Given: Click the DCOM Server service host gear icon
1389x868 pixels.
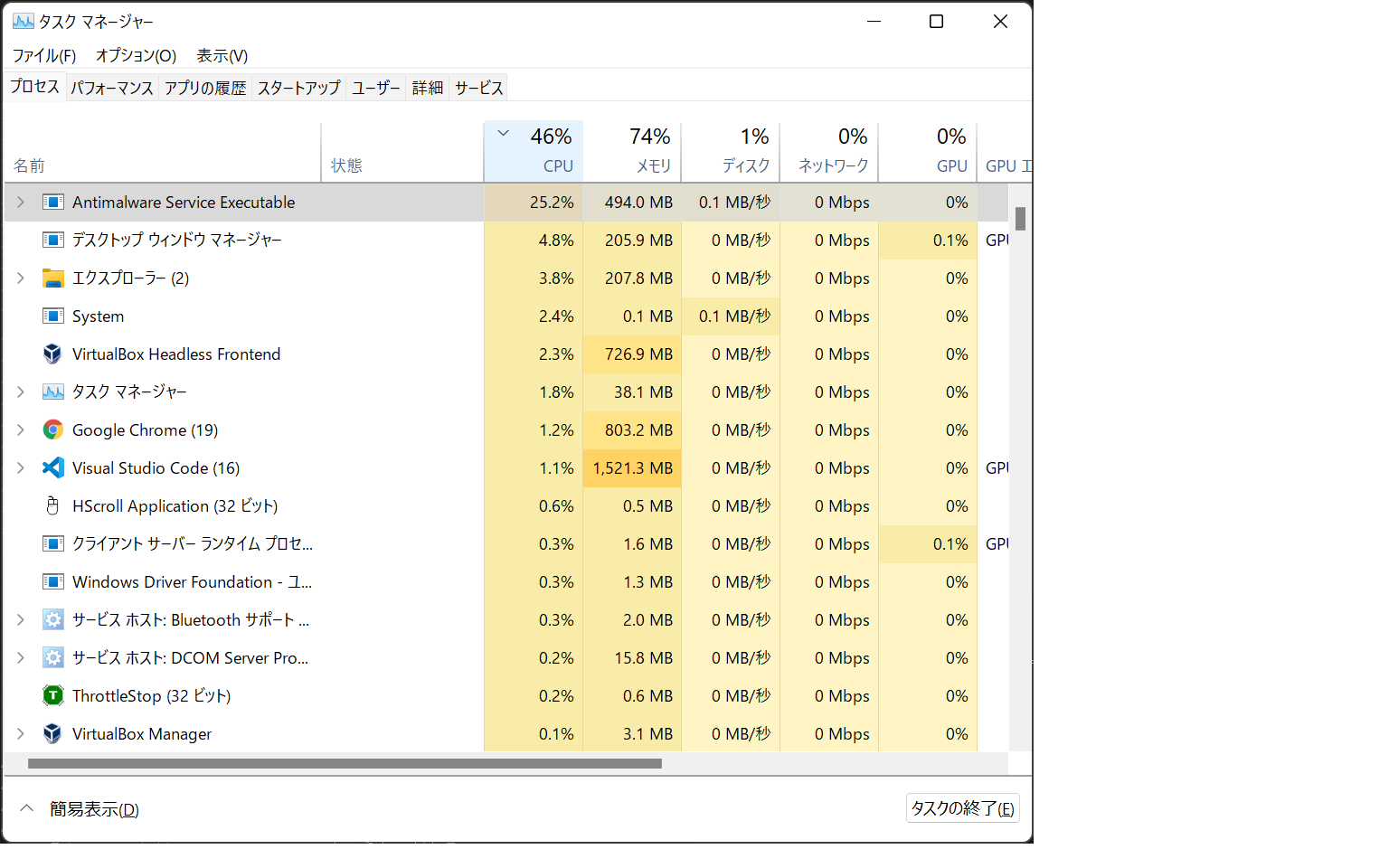Looking at the screenshot, I should (53, 658).
